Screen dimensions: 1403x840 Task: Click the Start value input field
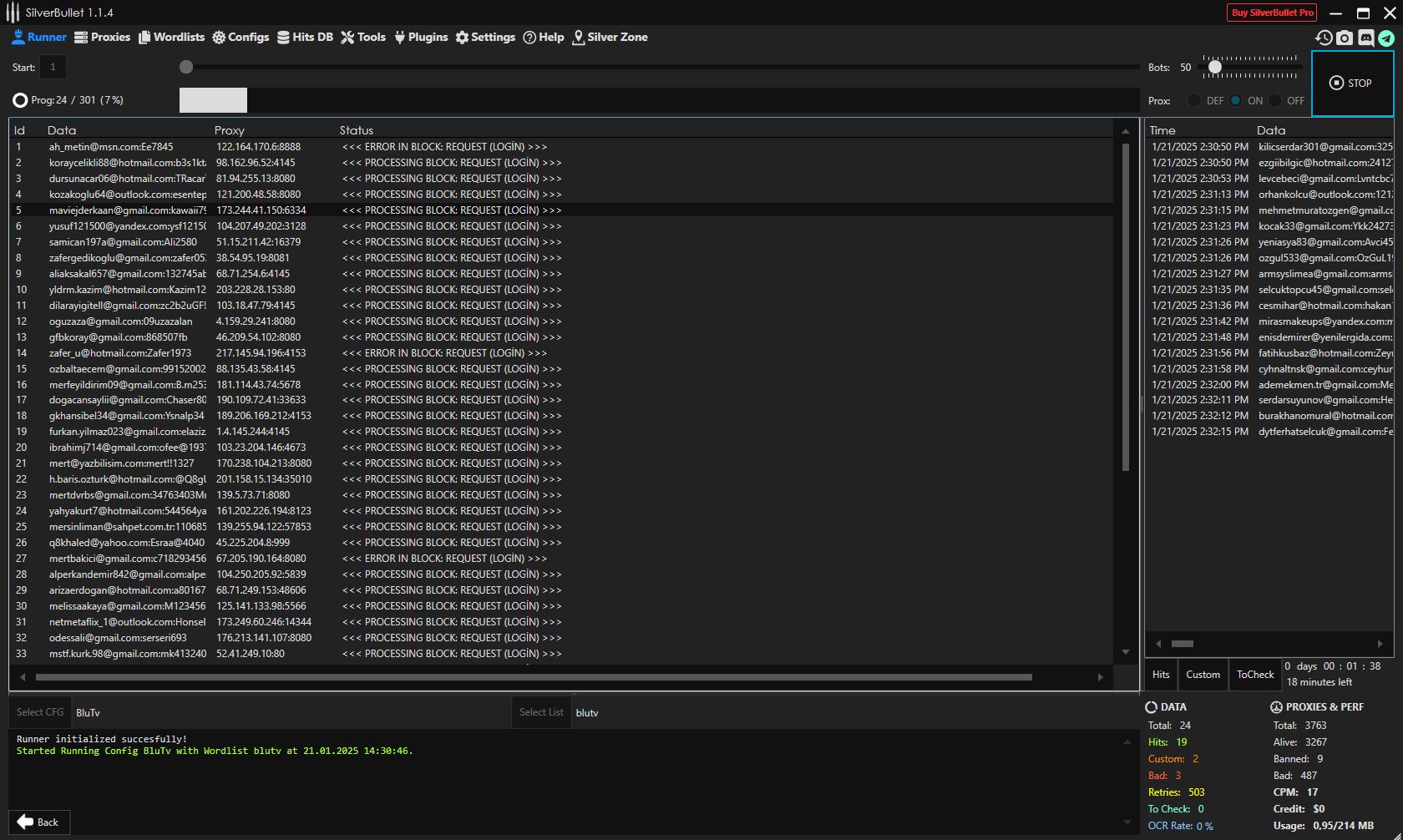point(53,67)
